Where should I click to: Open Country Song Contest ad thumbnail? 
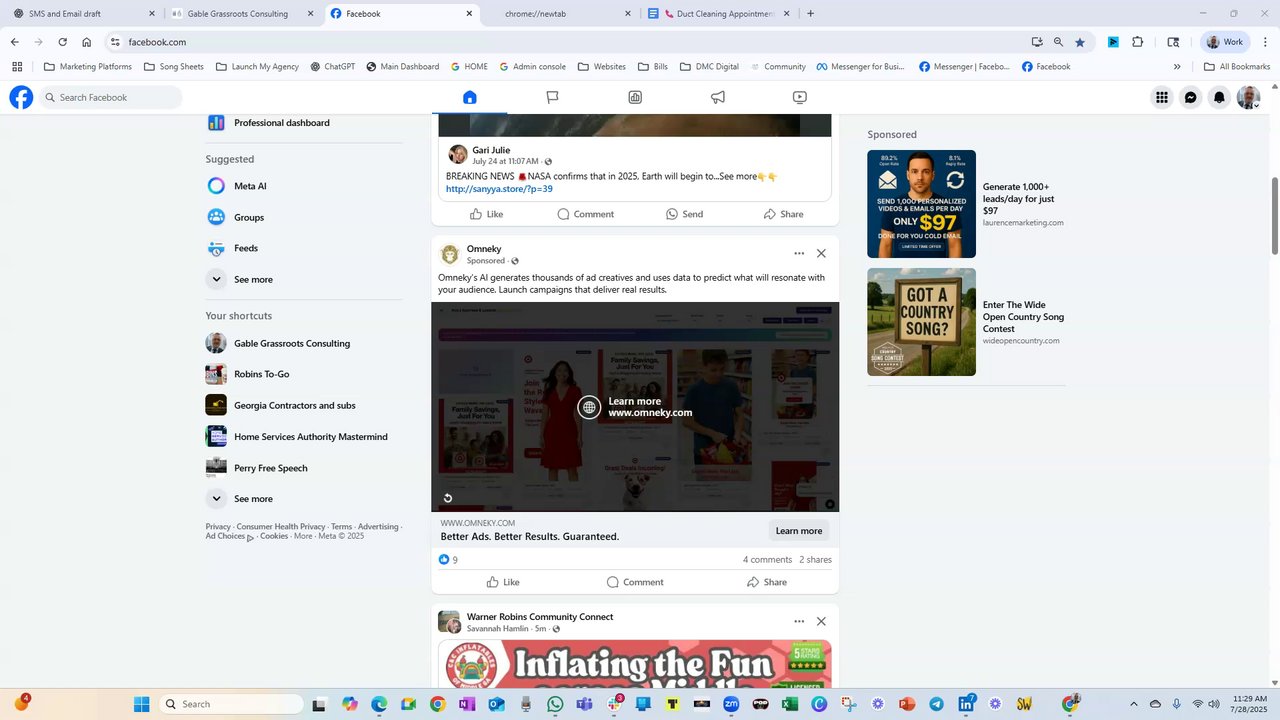point(921,322)
